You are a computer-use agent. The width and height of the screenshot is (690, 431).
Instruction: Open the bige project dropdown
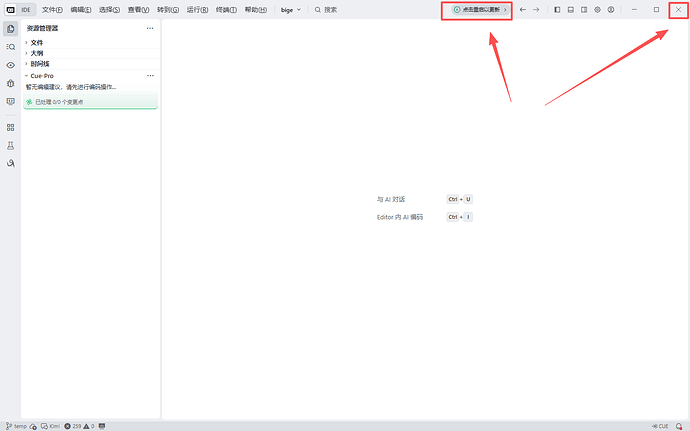click(291, 10)
